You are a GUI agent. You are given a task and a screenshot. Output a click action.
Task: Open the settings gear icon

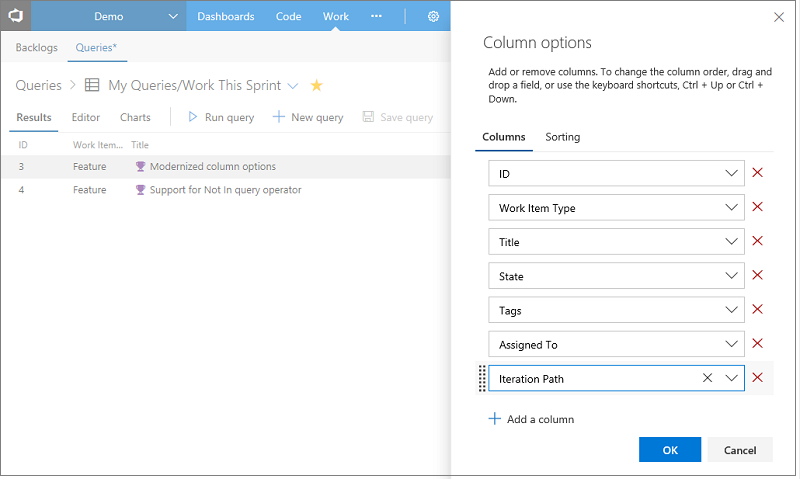[433, 16]
